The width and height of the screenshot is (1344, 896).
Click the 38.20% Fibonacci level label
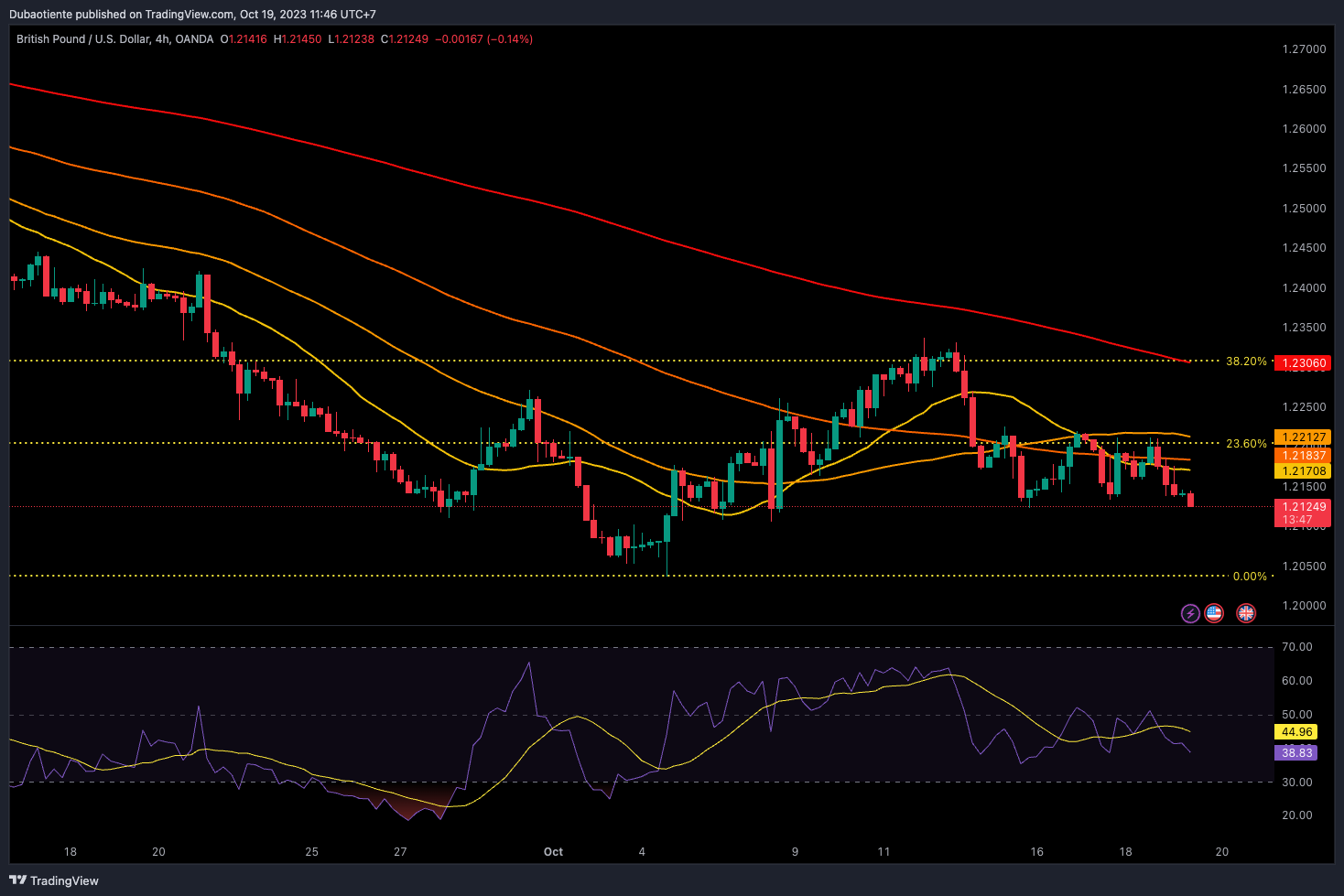(1246, 362)
